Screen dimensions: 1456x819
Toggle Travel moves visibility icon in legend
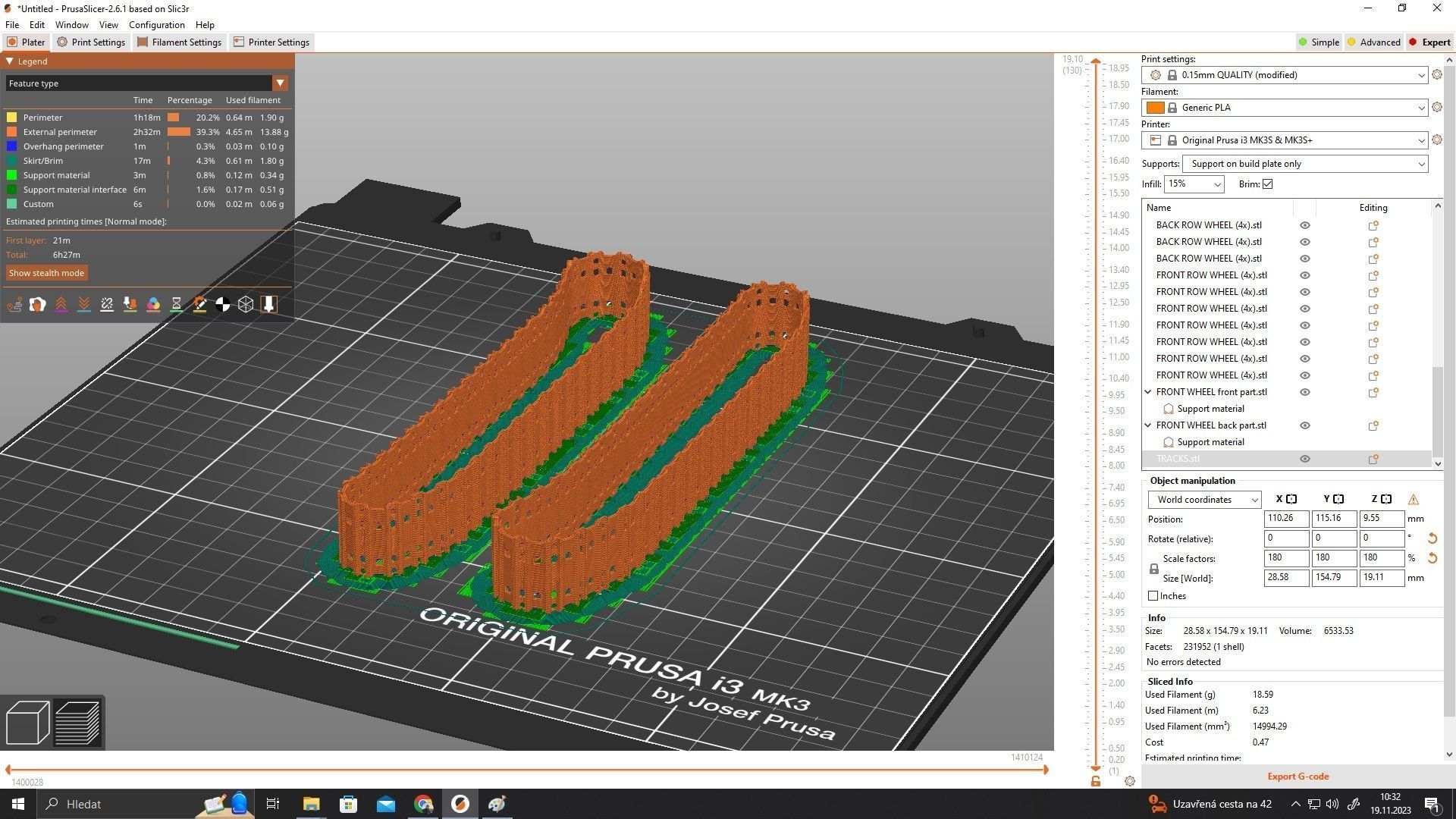coord(14,304)
